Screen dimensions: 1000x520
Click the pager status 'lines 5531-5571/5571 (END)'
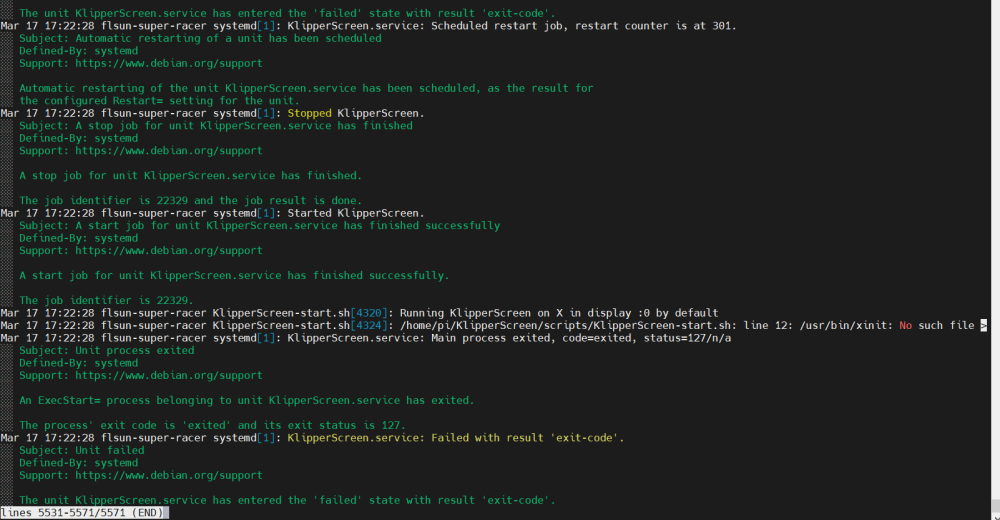tap(82, 513)
